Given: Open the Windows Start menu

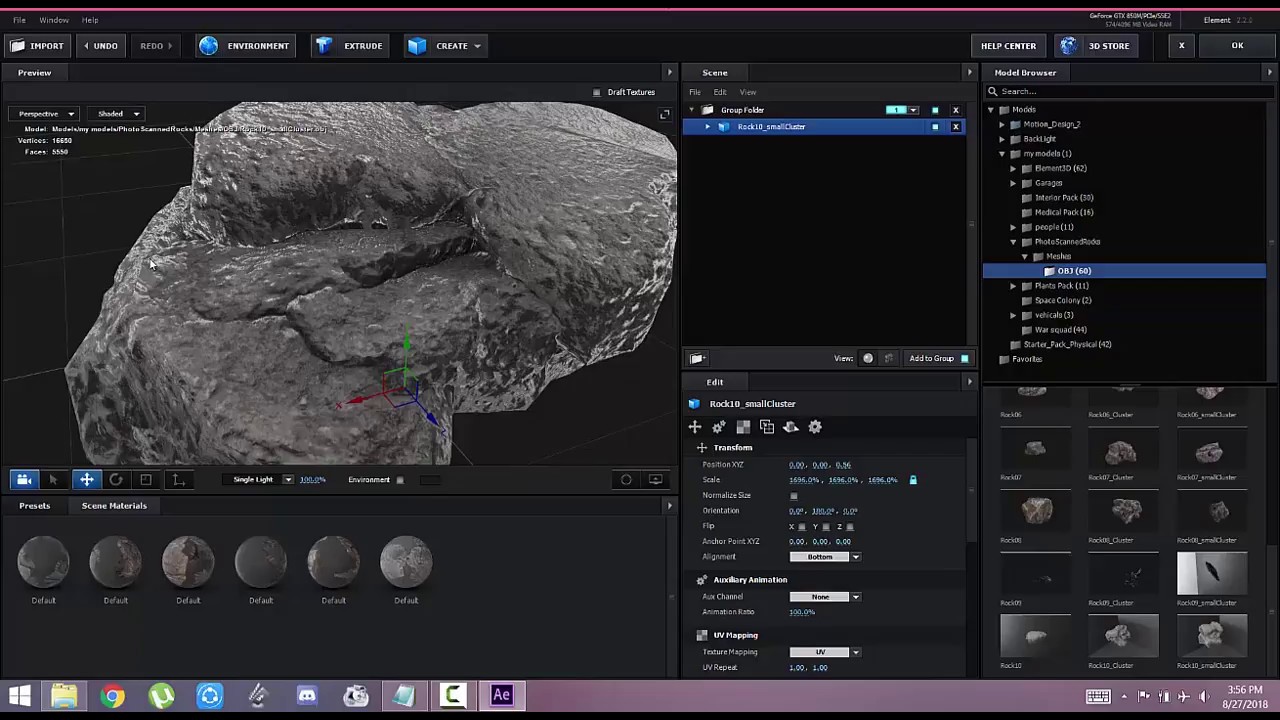Looking at the screenshot, I should 19,696.
